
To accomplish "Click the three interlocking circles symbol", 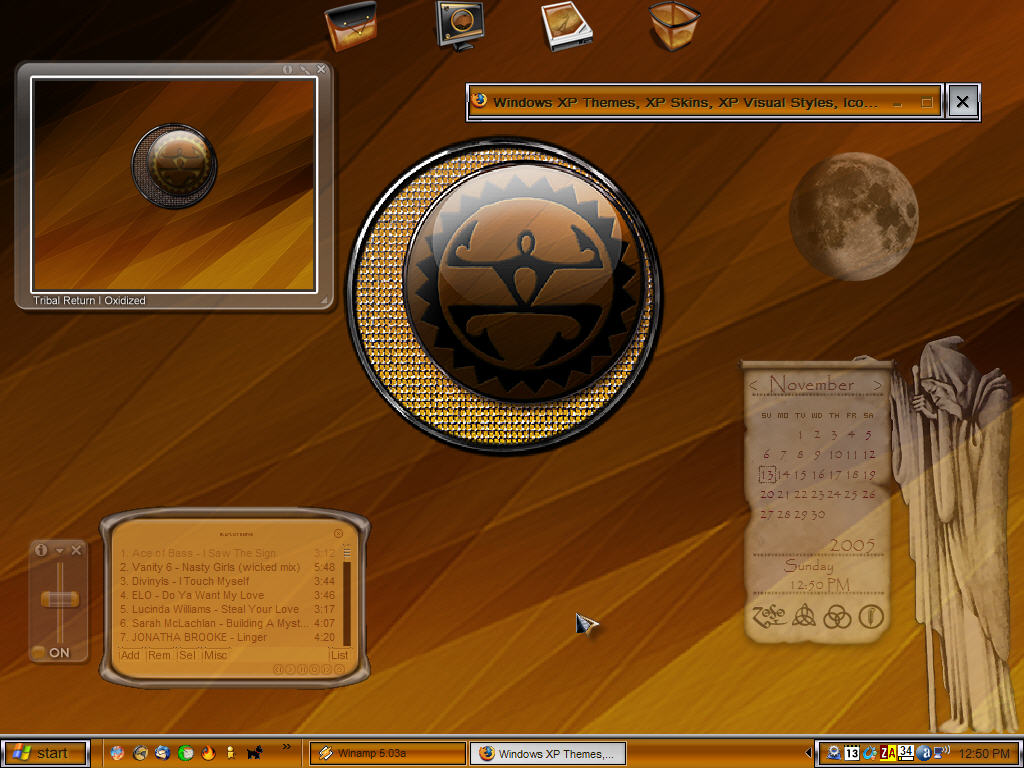I will pyautogui.click(x=837, y=616).
